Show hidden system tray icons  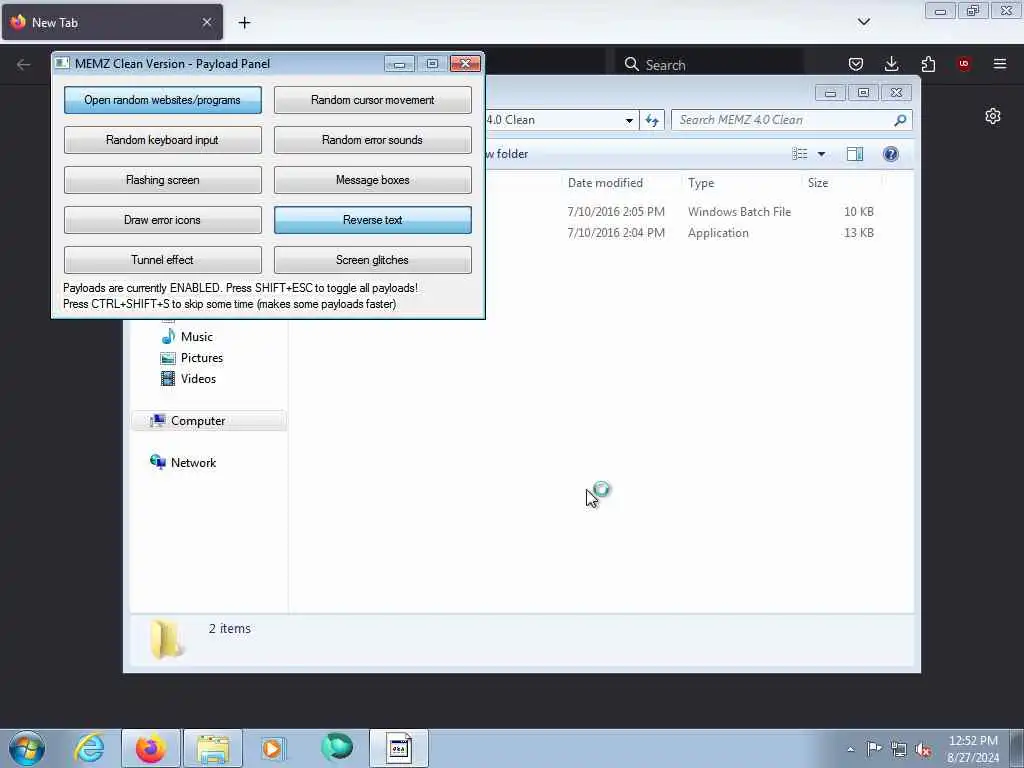click(850, 749)
